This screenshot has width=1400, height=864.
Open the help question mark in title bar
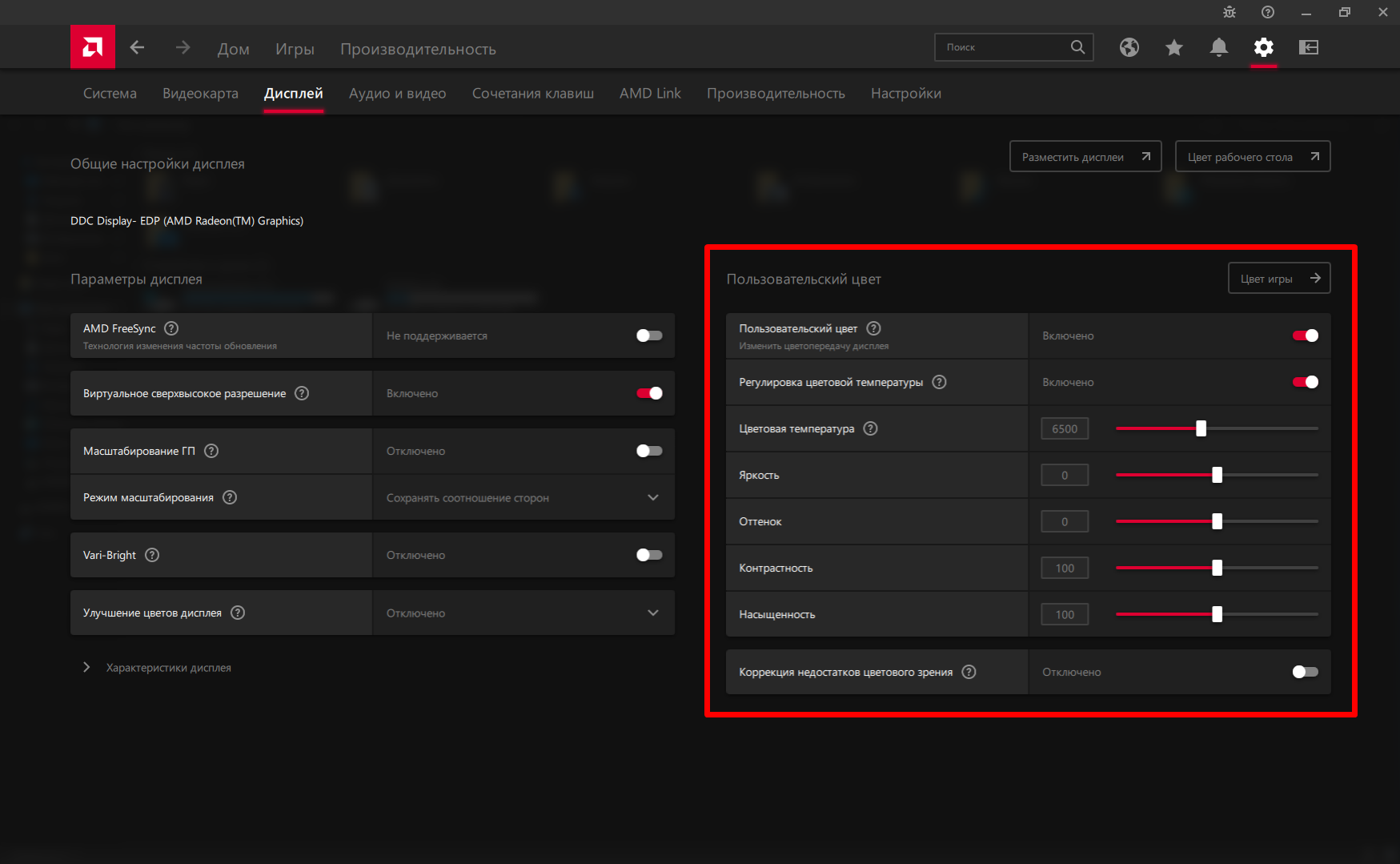click(x=1268, y=12)
